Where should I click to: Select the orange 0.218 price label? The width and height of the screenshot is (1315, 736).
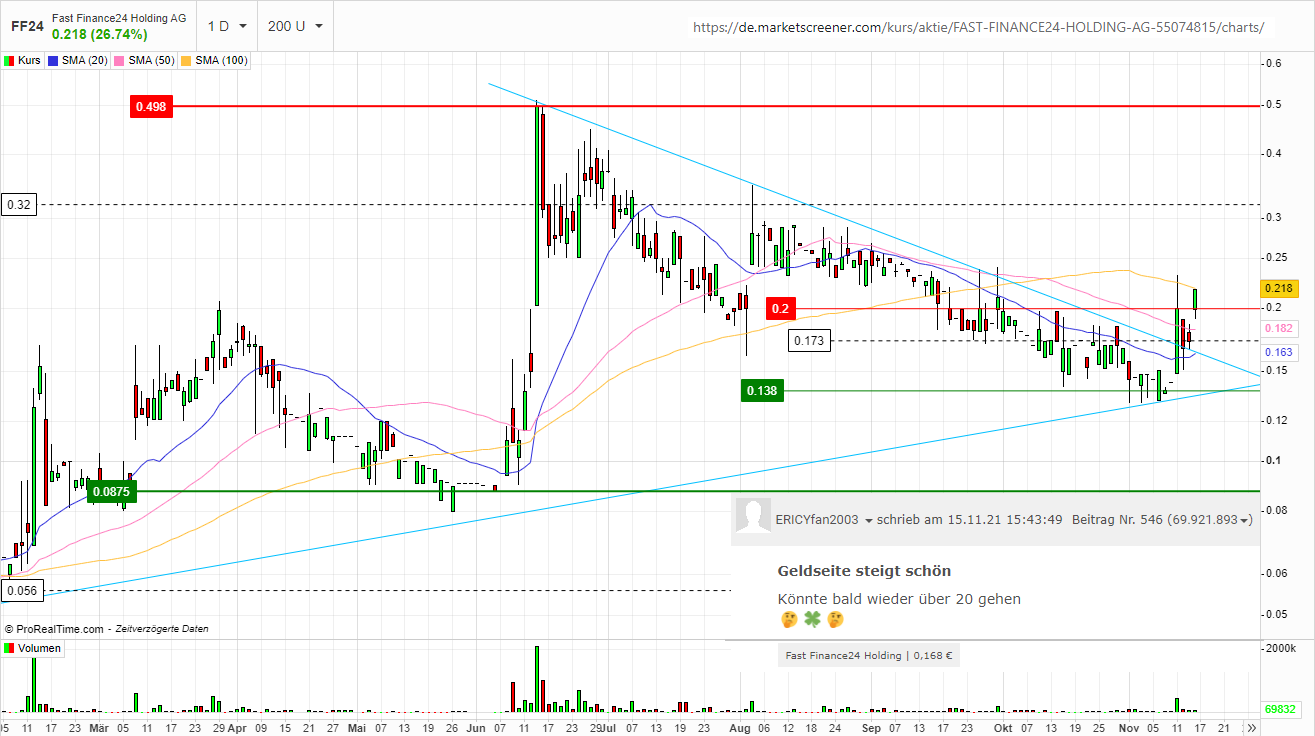click(1281, 288)
